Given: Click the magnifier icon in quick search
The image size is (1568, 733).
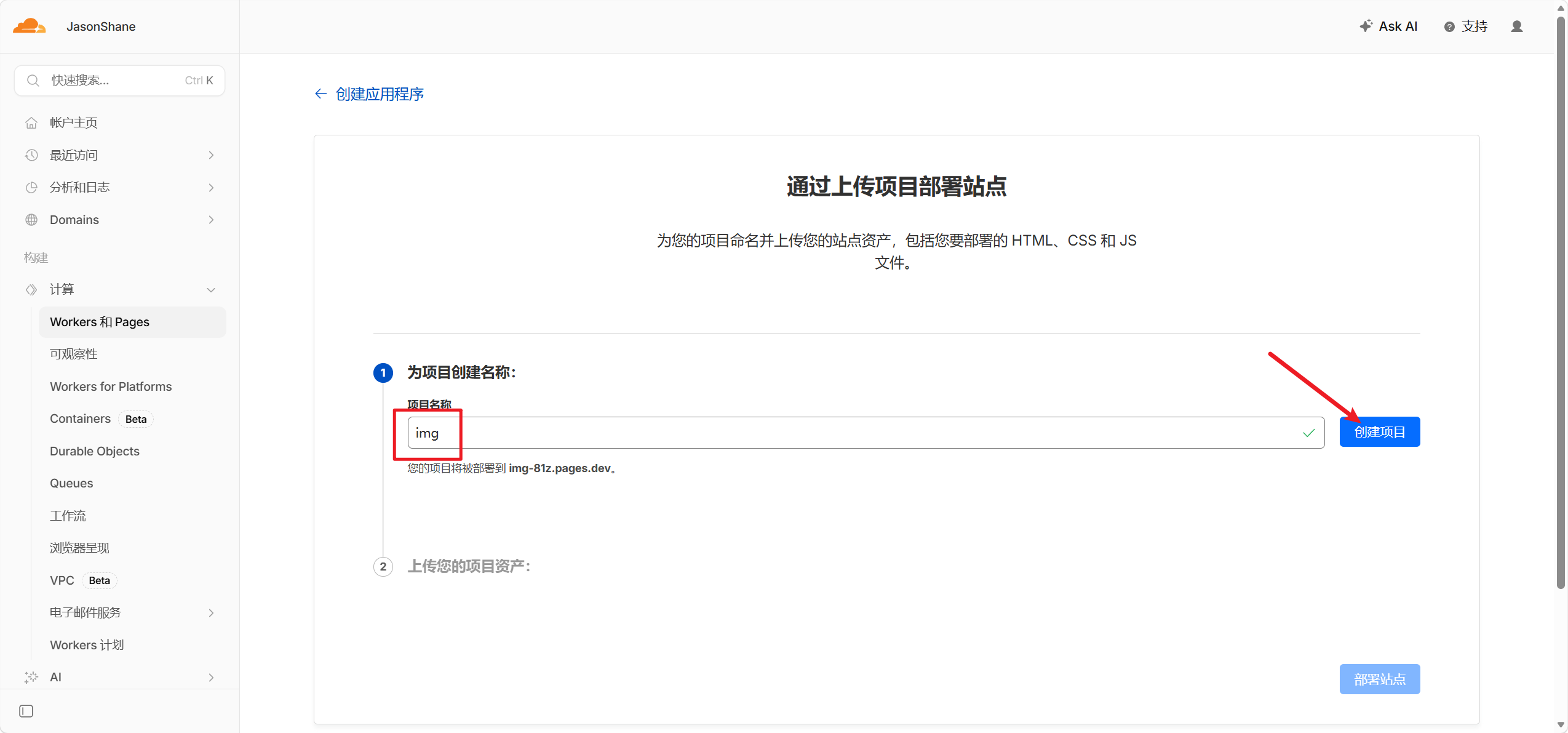Looking at the screenshot, I should (33, 81).
